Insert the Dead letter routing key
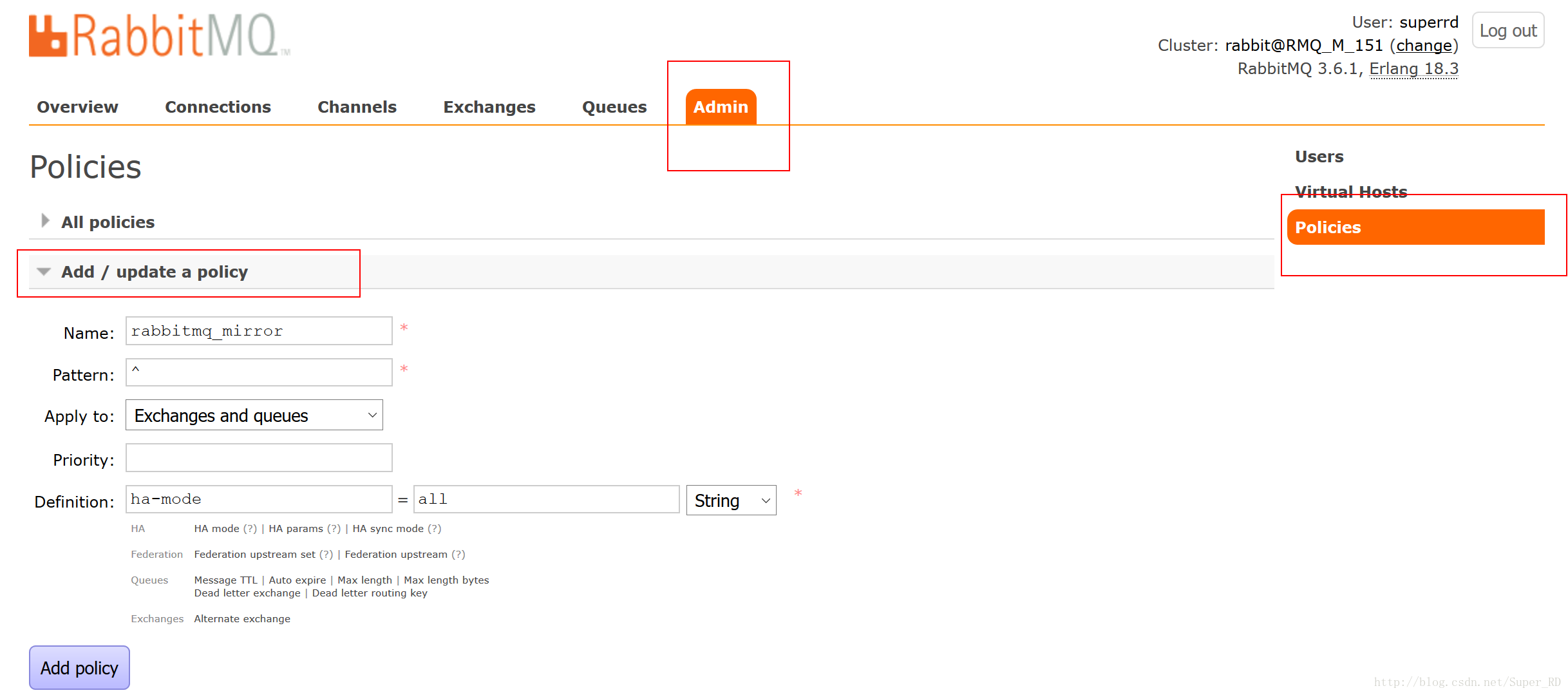Screen dimensions: 1568x695 pos(370,593)
